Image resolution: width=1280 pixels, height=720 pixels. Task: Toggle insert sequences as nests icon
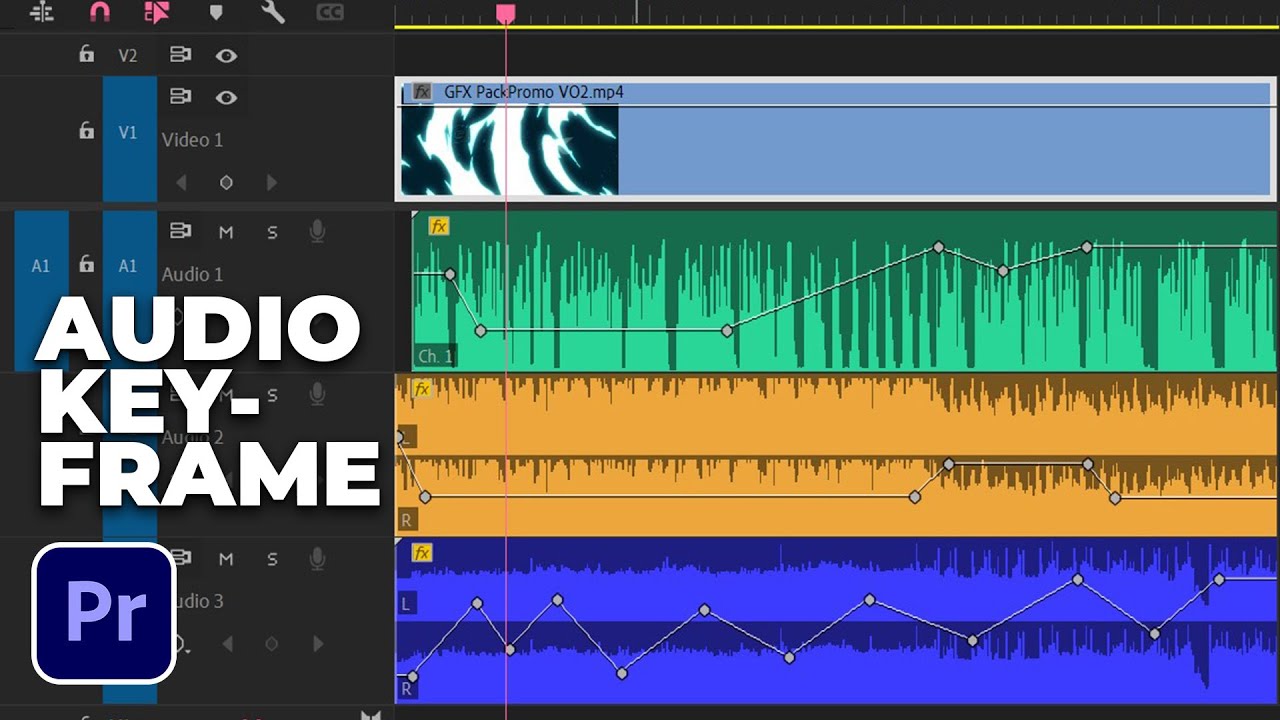(41, 12)
